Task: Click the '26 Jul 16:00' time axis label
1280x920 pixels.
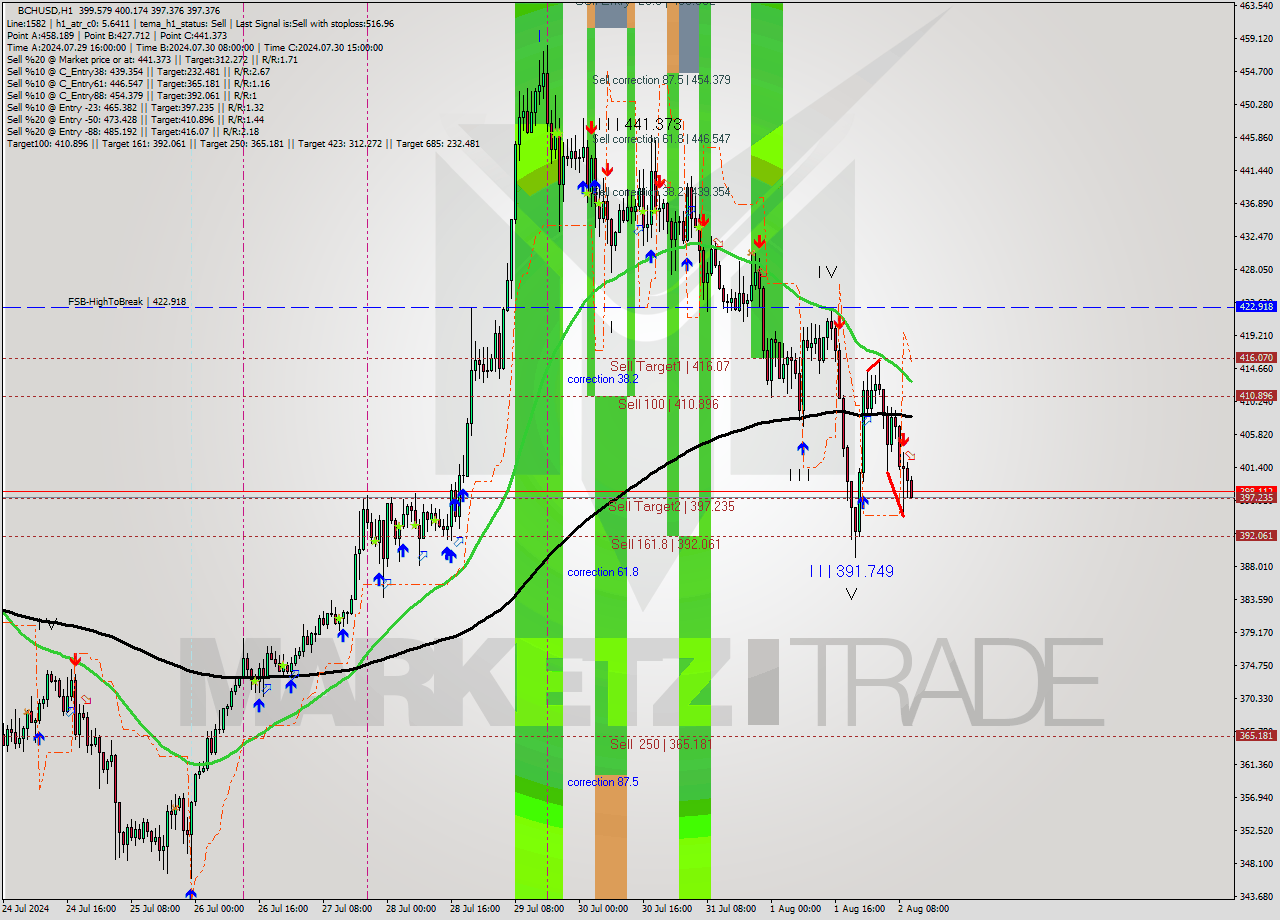Action: pyautogui.click(x=282, y=910)
